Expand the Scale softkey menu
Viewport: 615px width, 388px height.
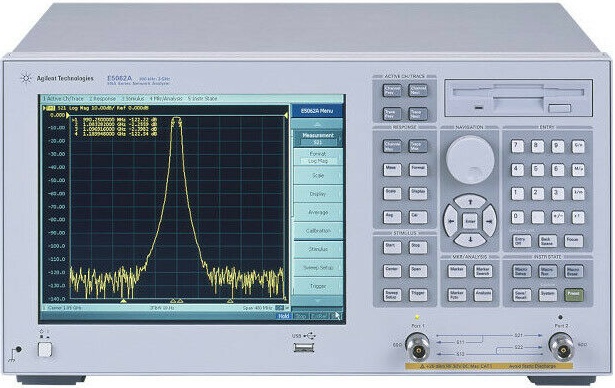click(318, 176)
